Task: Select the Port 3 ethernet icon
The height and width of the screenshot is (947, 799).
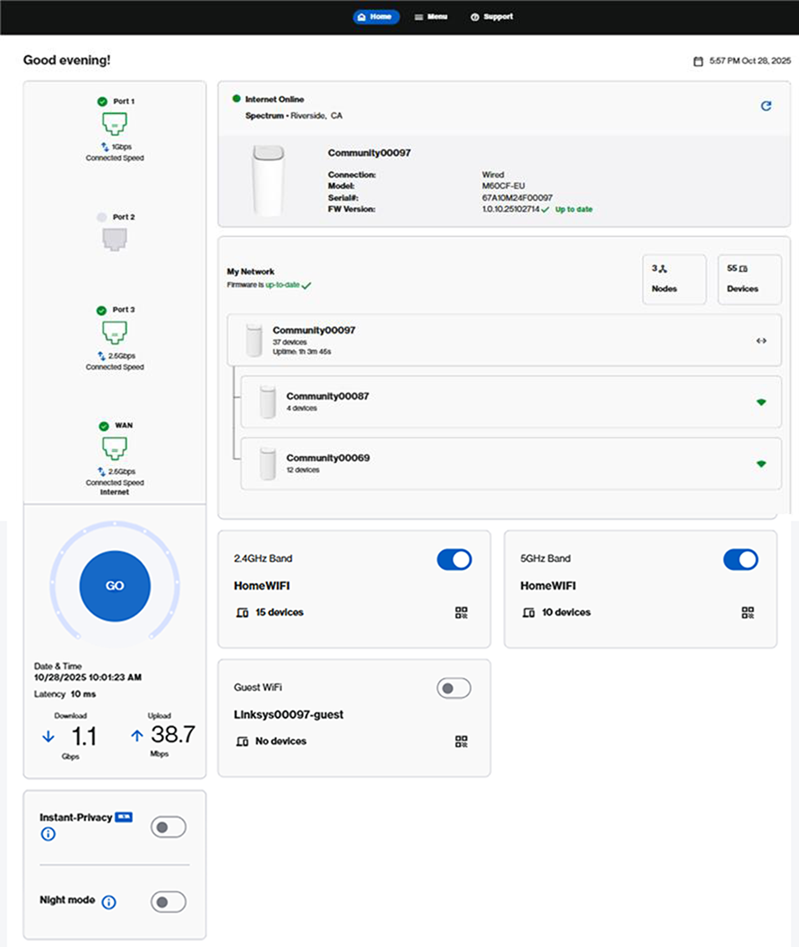Action: pyautogui.click(x=115, y=332)
